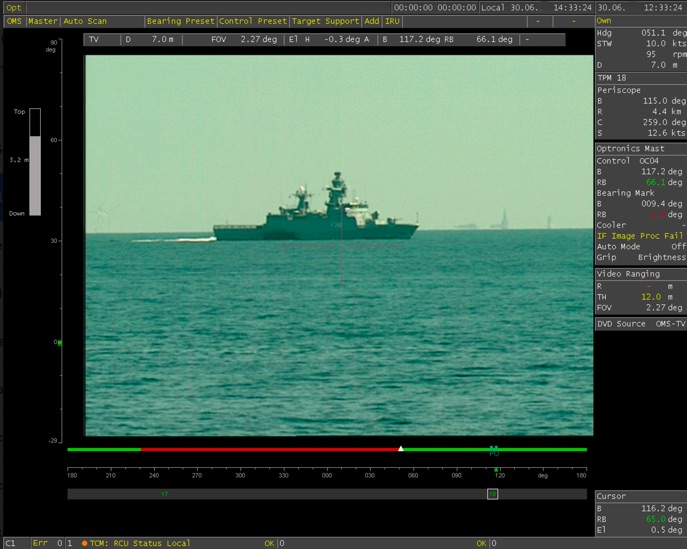The height and width of the screenshot is (549, 687).
Task: Click the Add button
Action: coord(372,21)
